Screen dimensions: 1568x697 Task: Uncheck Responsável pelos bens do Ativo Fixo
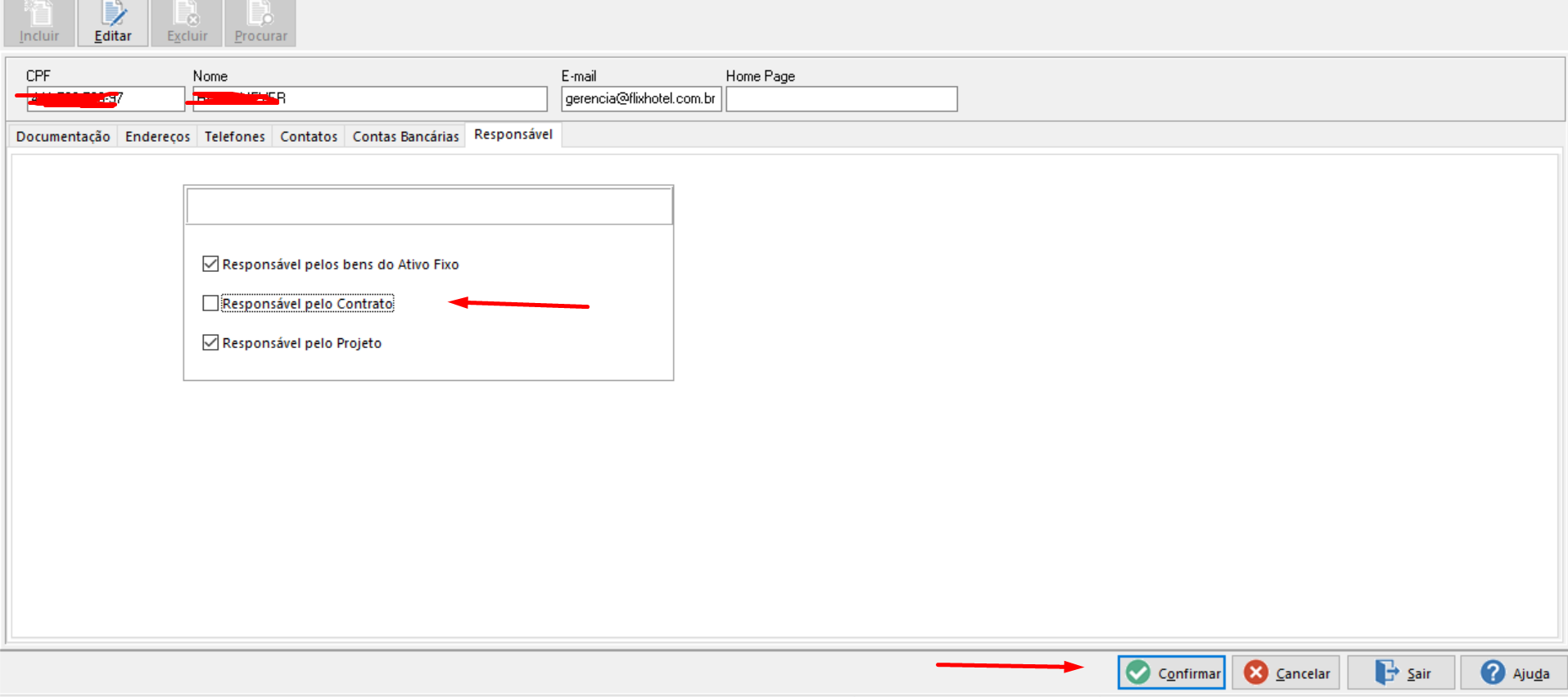pos(210,264)
